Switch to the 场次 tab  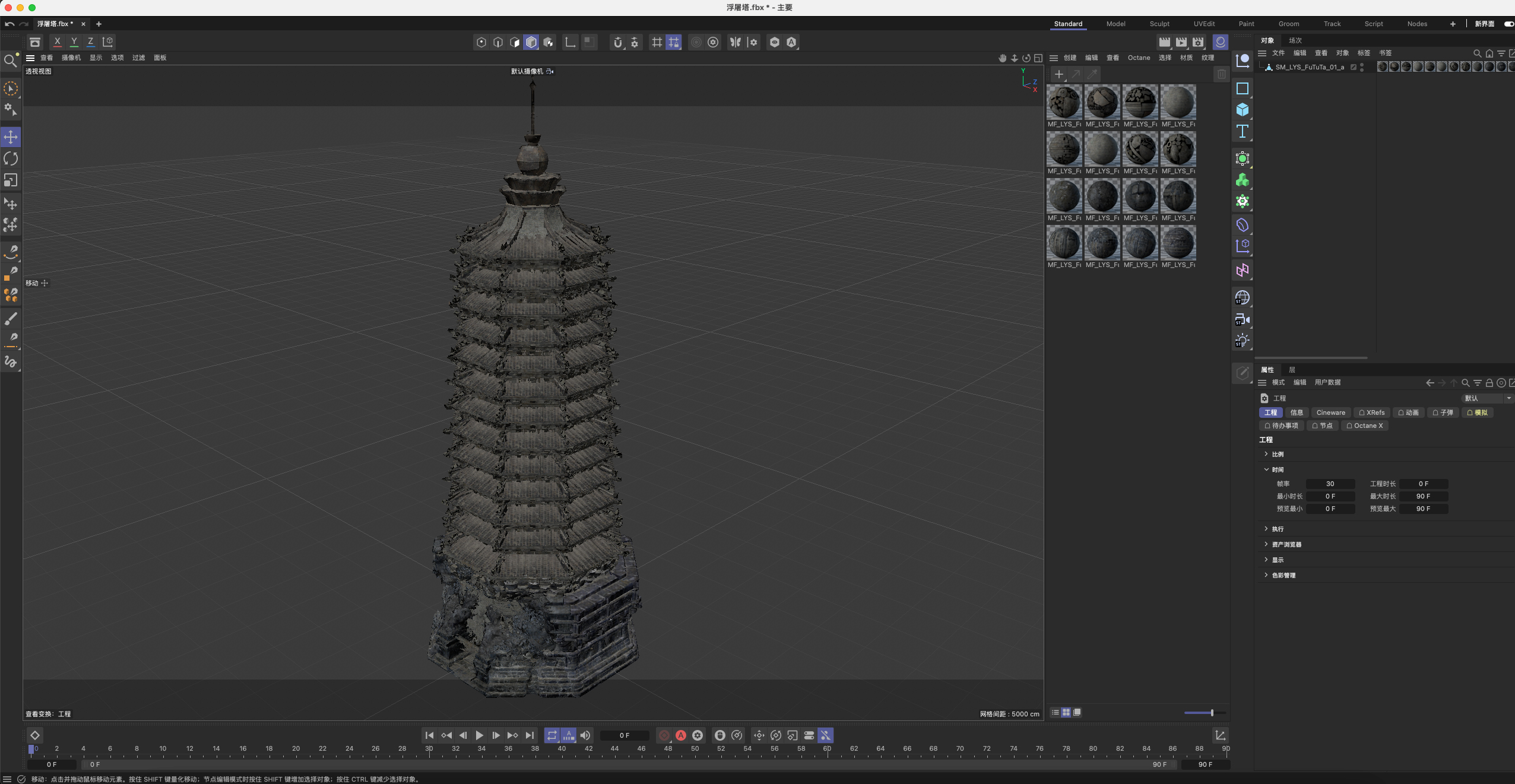tap(1295, 40)
